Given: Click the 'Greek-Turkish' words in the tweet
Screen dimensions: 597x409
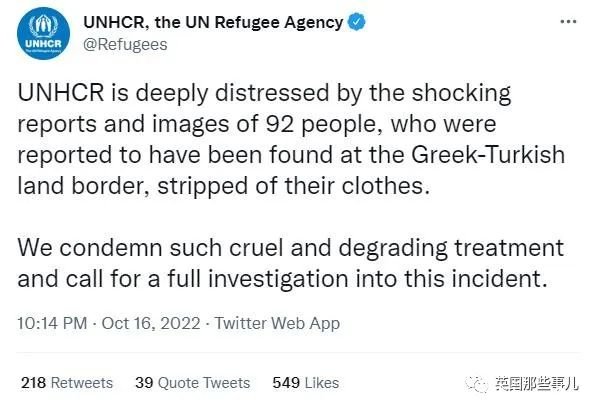Looking at the screenshot, I should pyautogui.click(x=488, y=155).
